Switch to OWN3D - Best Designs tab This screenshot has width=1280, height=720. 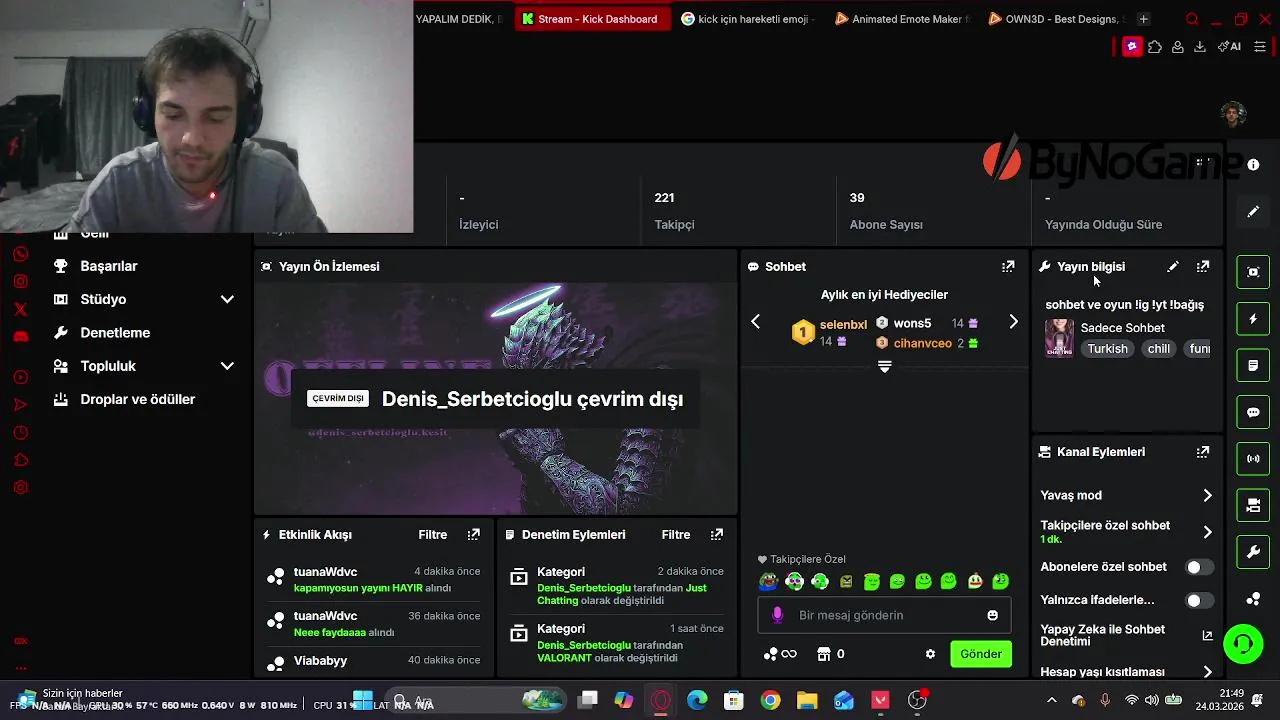pyautogui.click(x=1057, y=19)
